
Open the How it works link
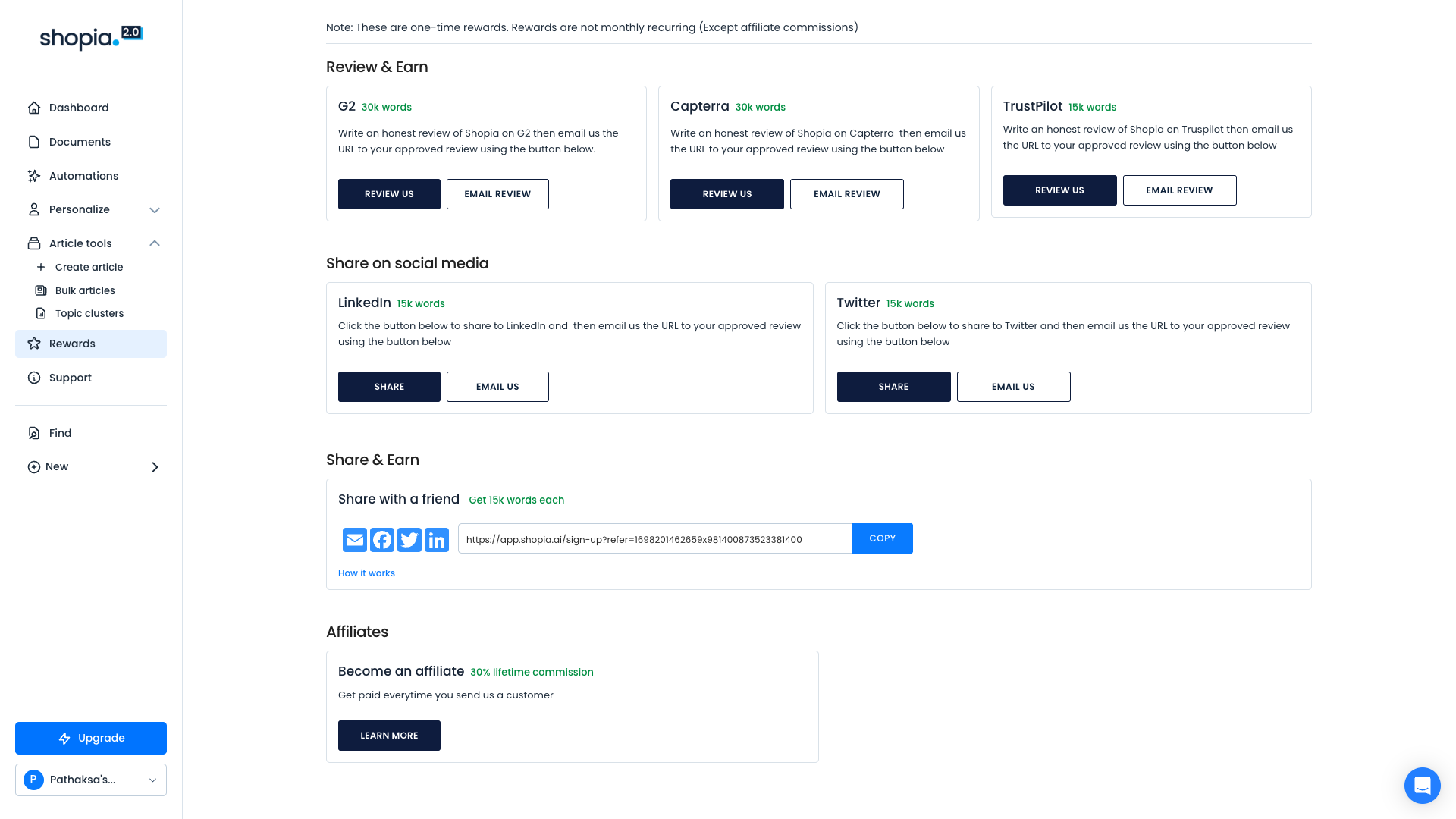click(x=366, y=573)
